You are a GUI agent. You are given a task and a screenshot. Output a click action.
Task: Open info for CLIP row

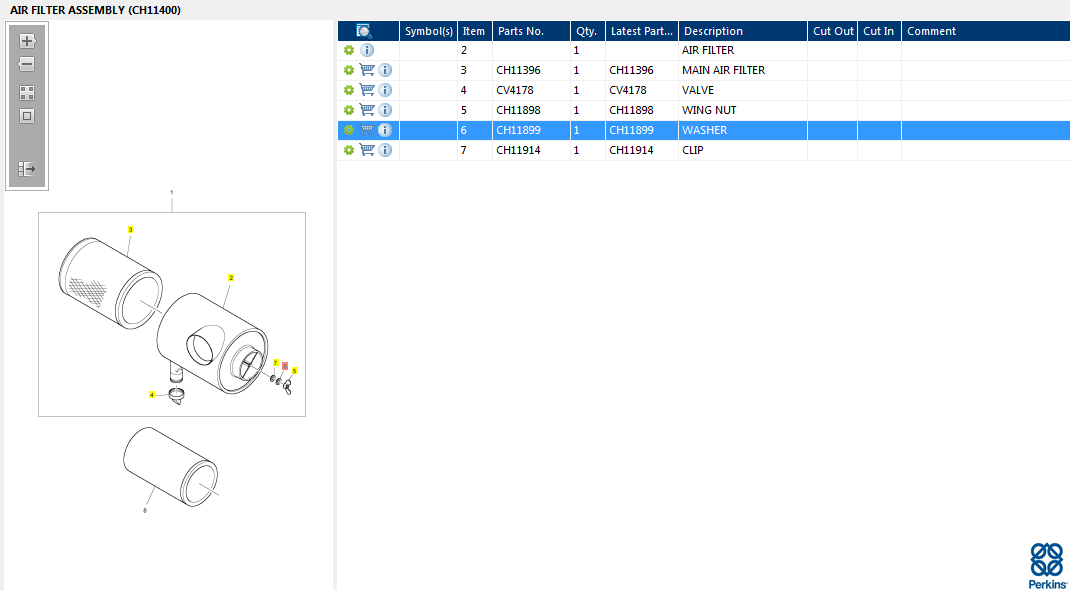pos(385,149)
